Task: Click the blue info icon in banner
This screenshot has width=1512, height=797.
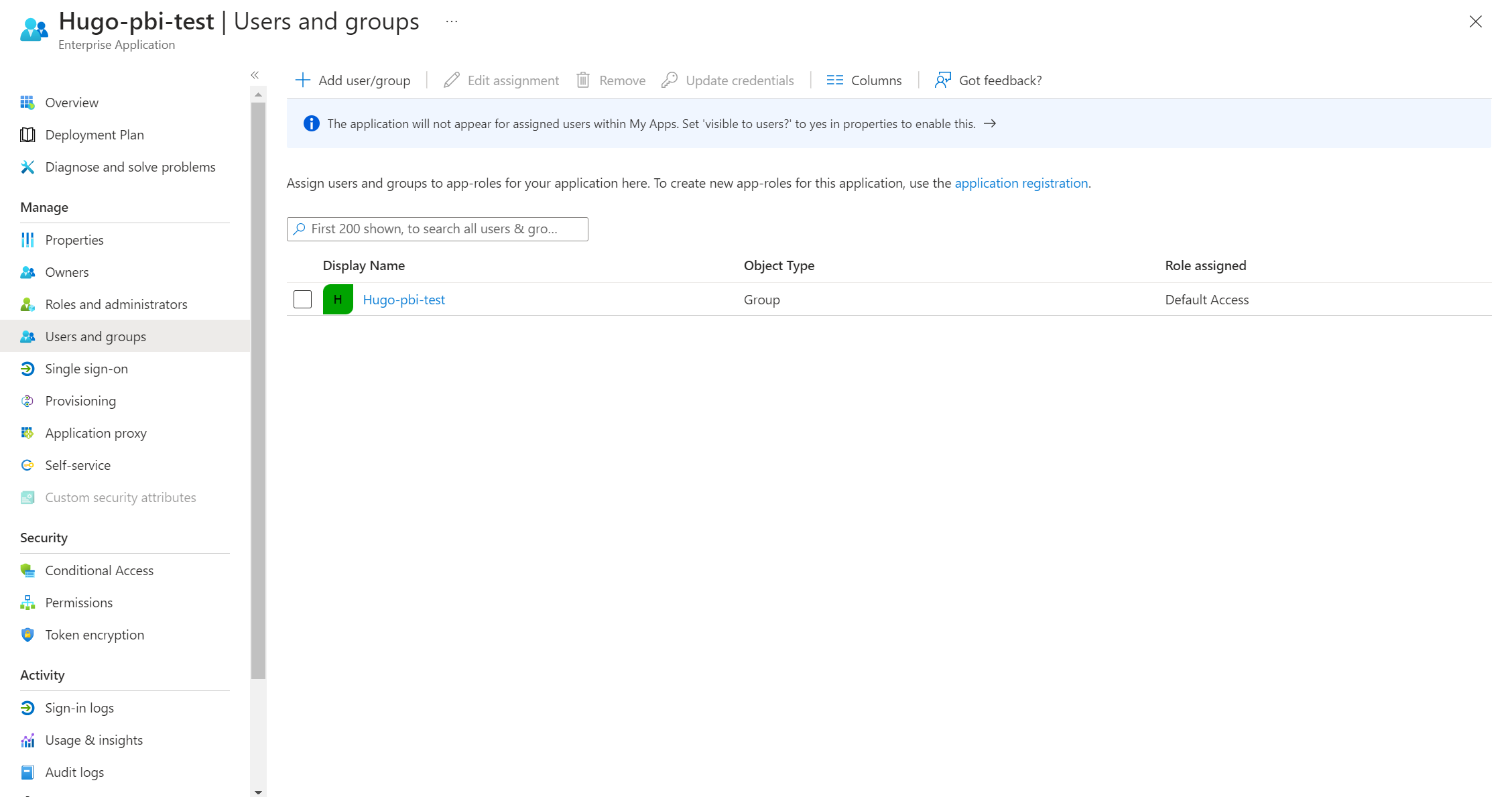Action: [311, 123]
